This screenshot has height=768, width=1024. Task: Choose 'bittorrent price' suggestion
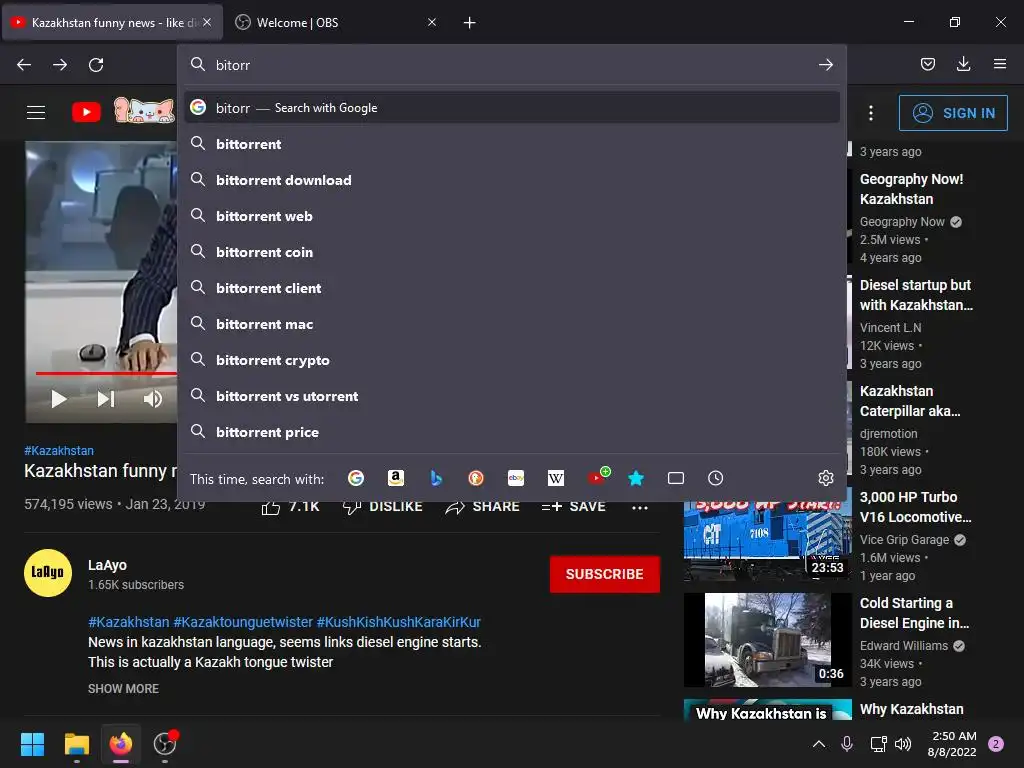point(512,432)
